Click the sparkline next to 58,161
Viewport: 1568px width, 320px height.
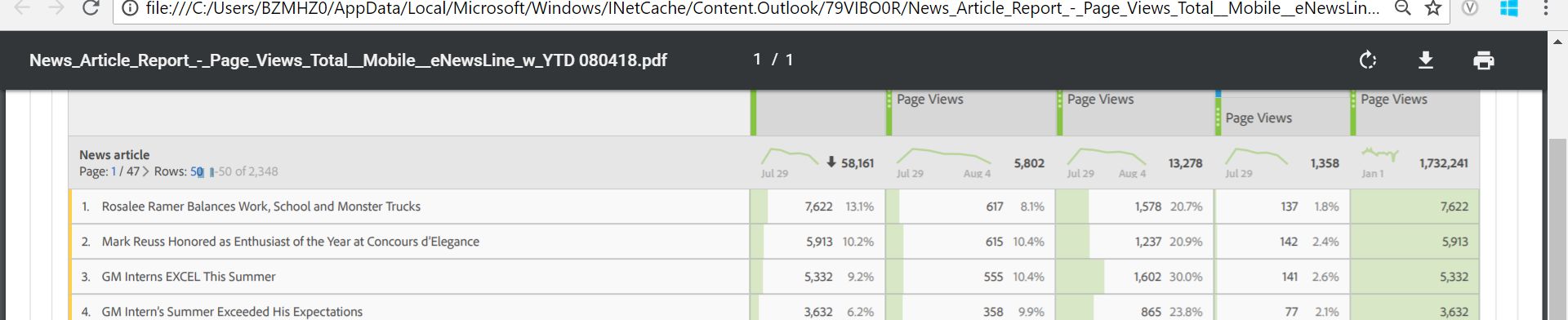click(x=790, y=156)
